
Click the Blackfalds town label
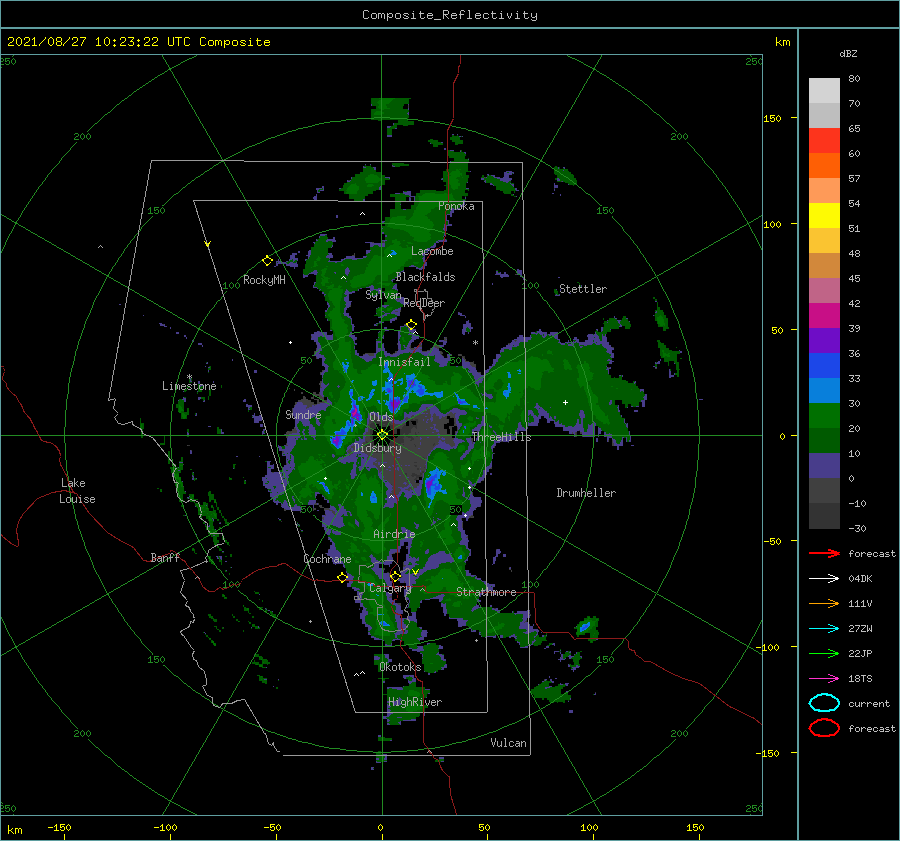(x=425, y=277)
